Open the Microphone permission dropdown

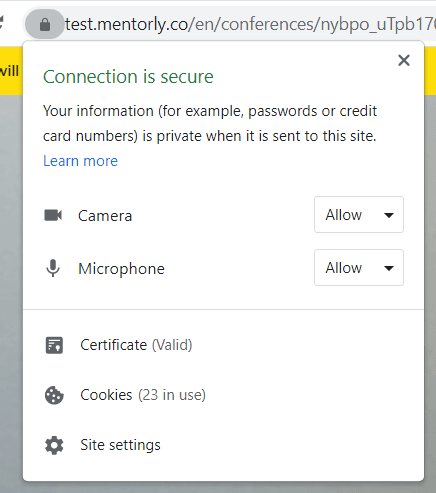coord(359,268)
